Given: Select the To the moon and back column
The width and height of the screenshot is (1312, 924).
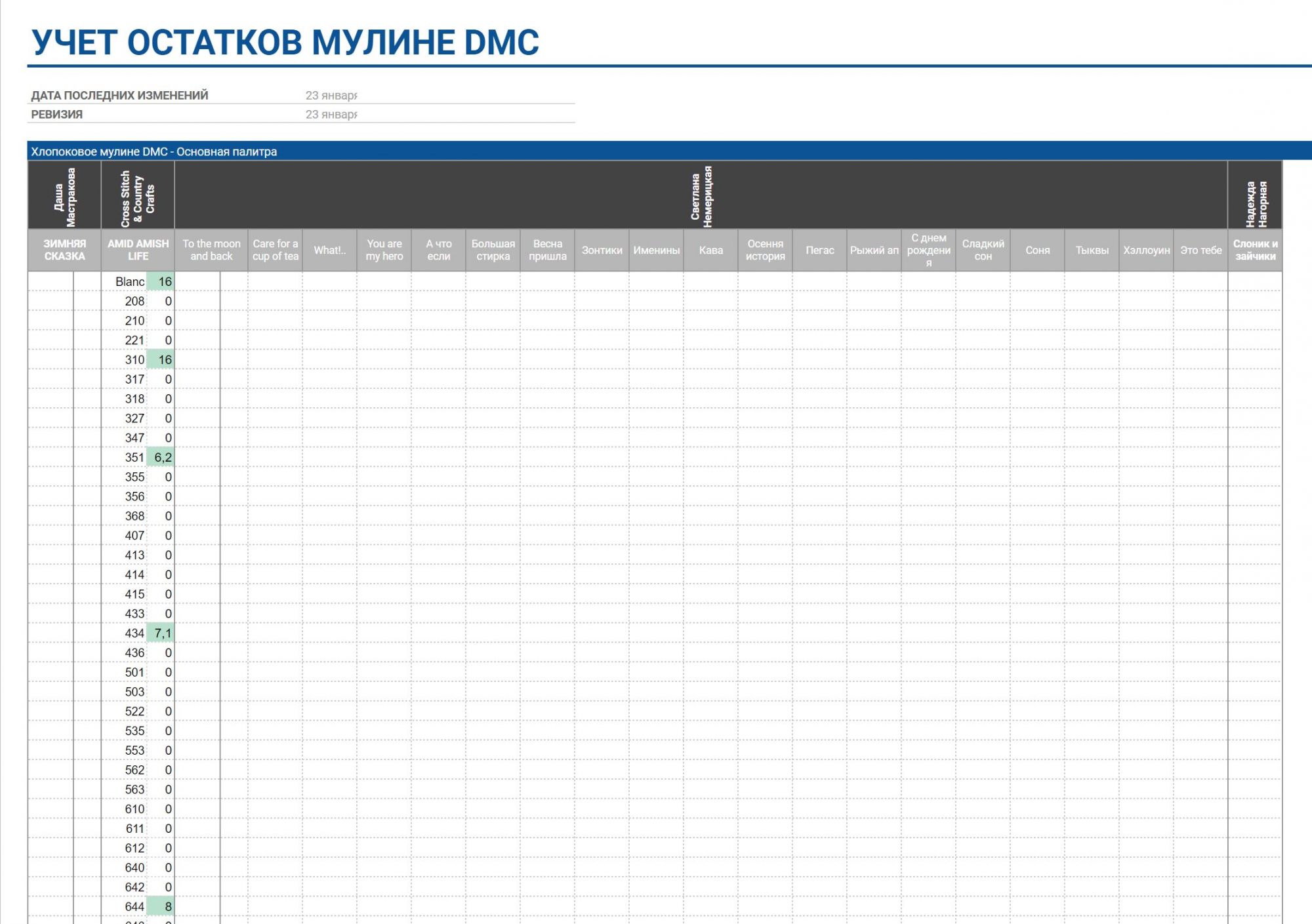Looking at the screenshot, I should tap(211, 250).
